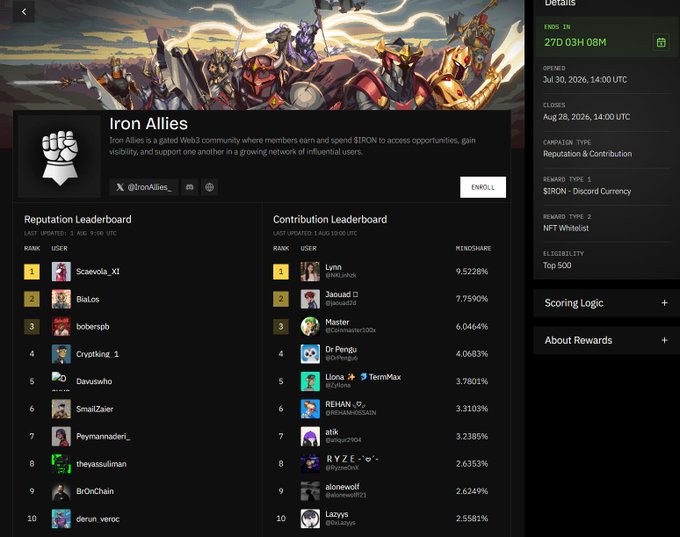Select user name Scaevola_XI
680x537 pixels.
(98, 272)
